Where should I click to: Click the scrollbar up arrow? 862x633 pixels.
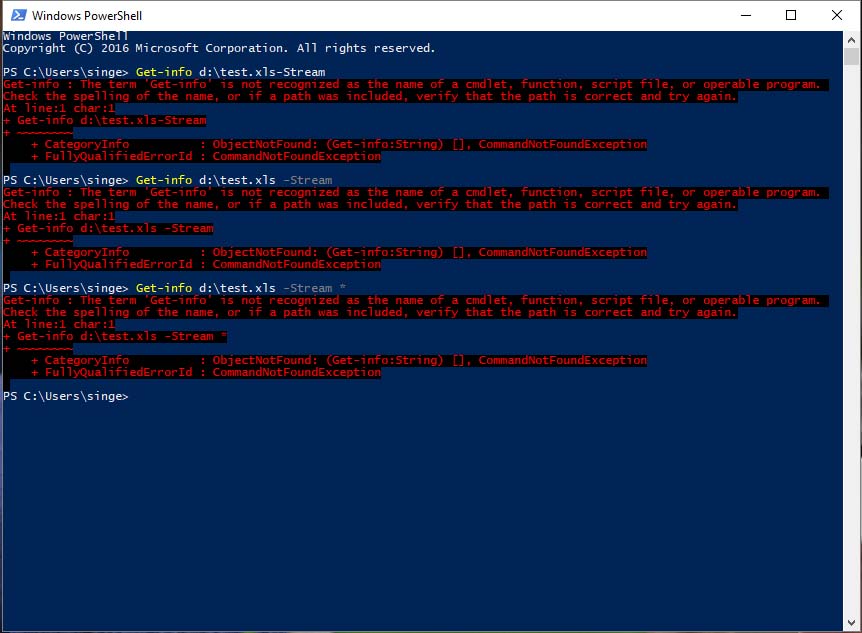tap(851, 40)
